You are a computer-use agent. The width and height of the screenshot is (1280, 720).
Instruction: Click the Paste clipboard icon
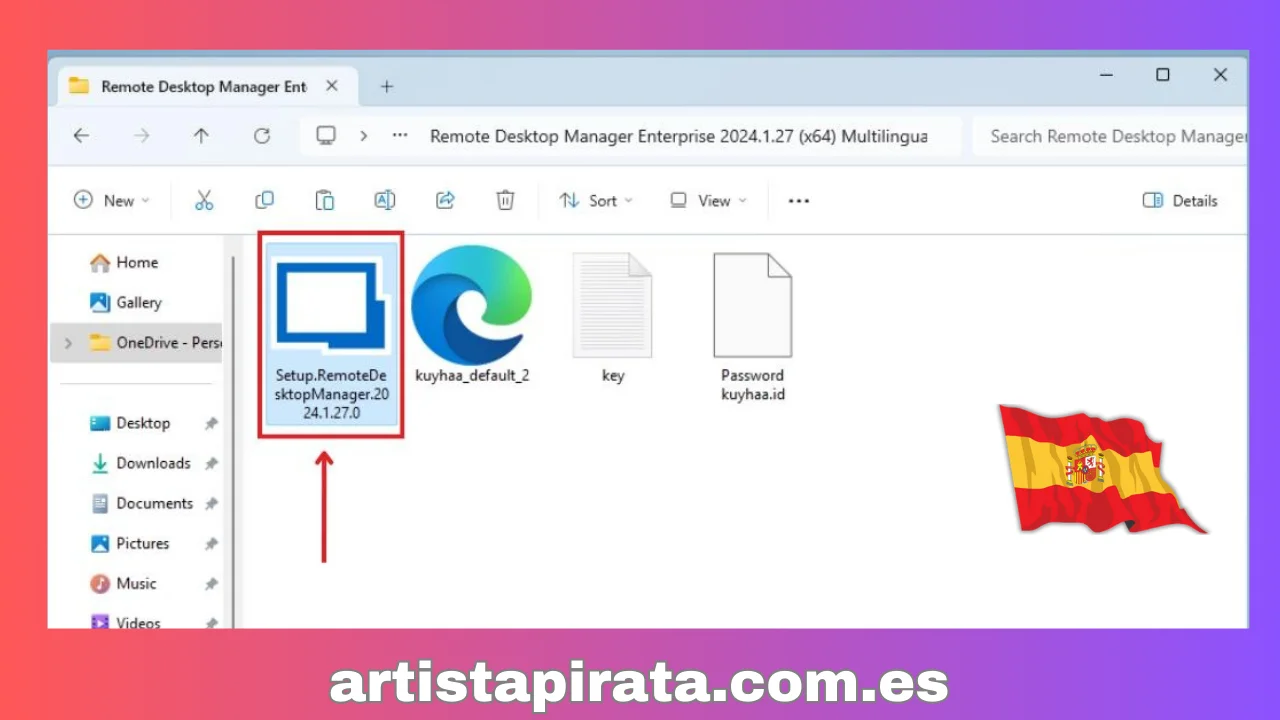[x=325, y=200]
